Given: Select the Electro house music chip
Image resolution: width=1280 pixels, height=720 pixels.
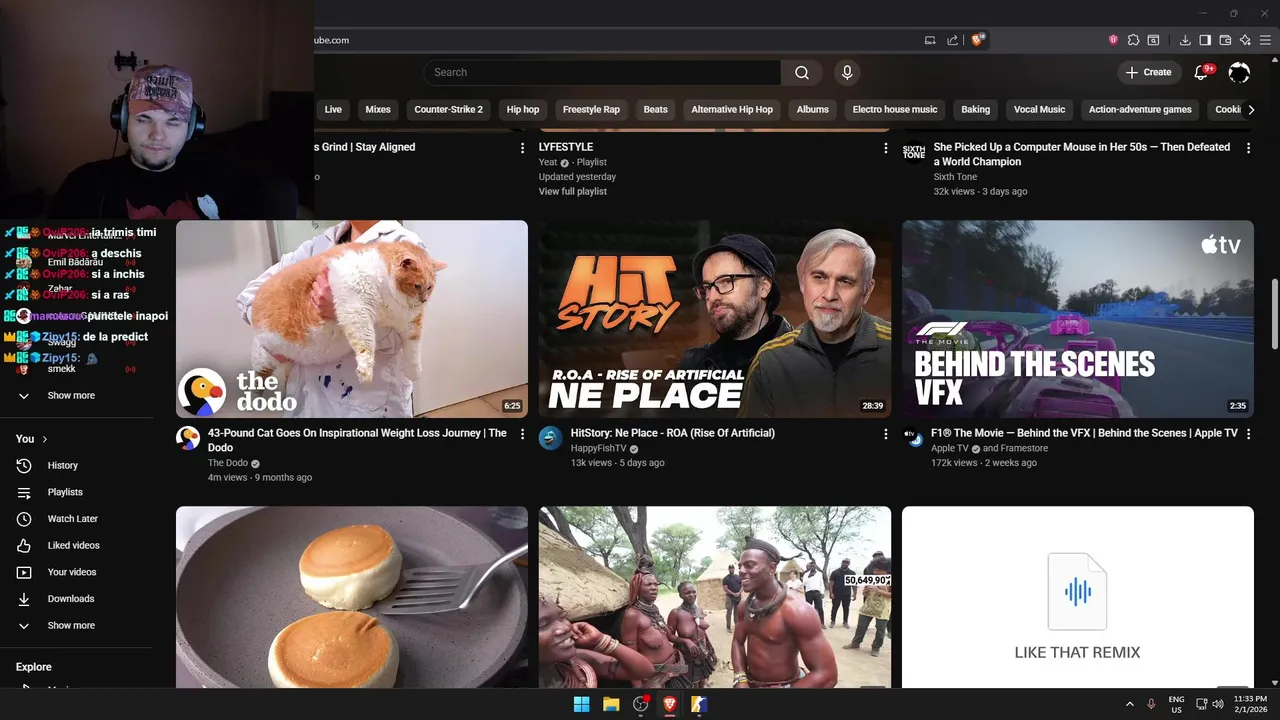Looking at the screenshot, I should 895,110.
